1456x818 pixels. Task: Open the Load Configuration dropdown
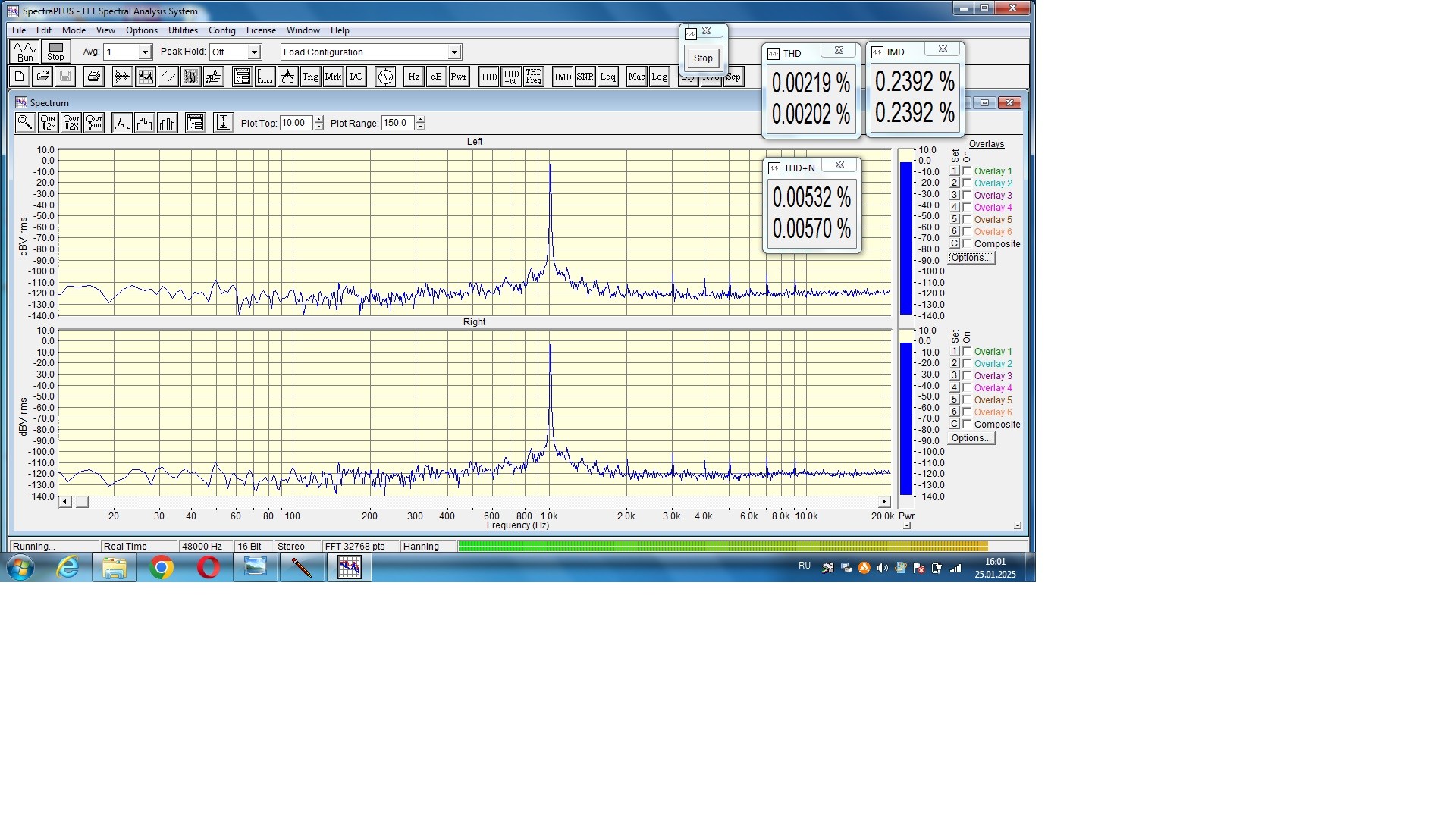[x=453, y=52]
